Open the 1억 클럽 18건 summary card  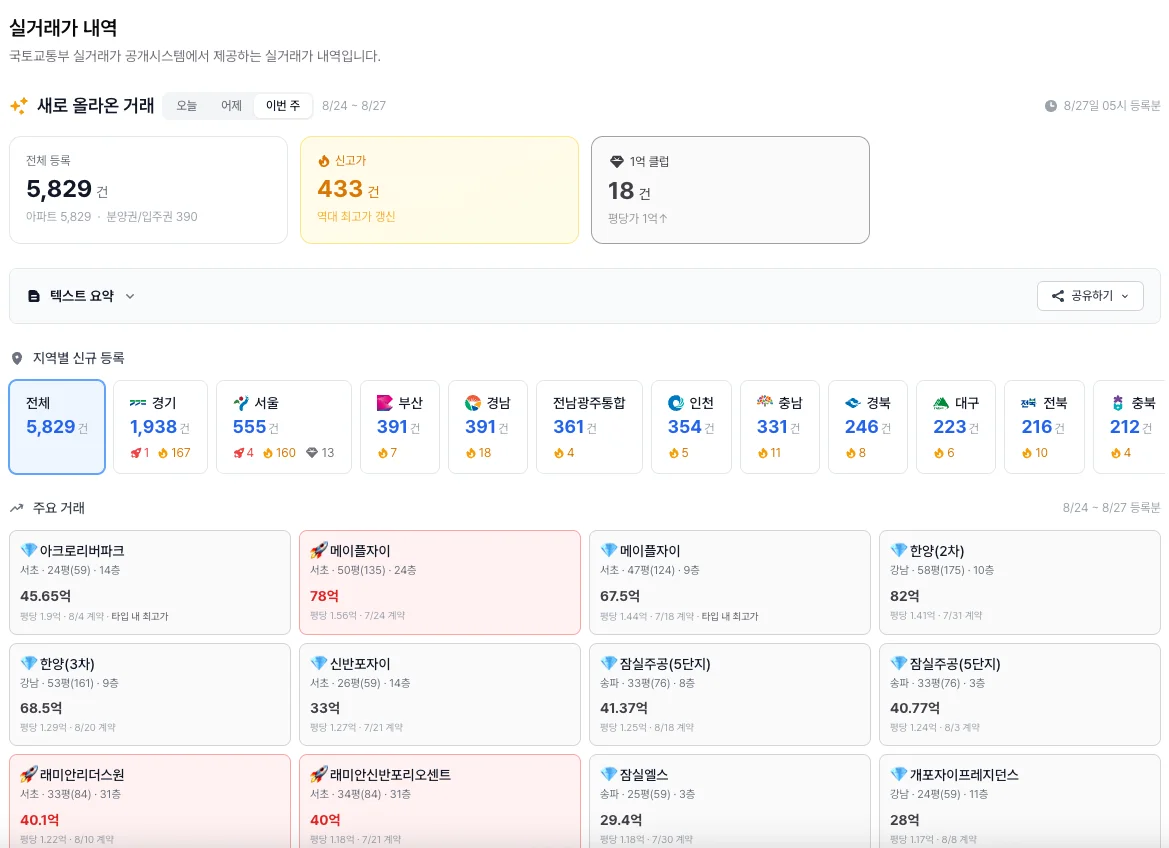[730, 189]
